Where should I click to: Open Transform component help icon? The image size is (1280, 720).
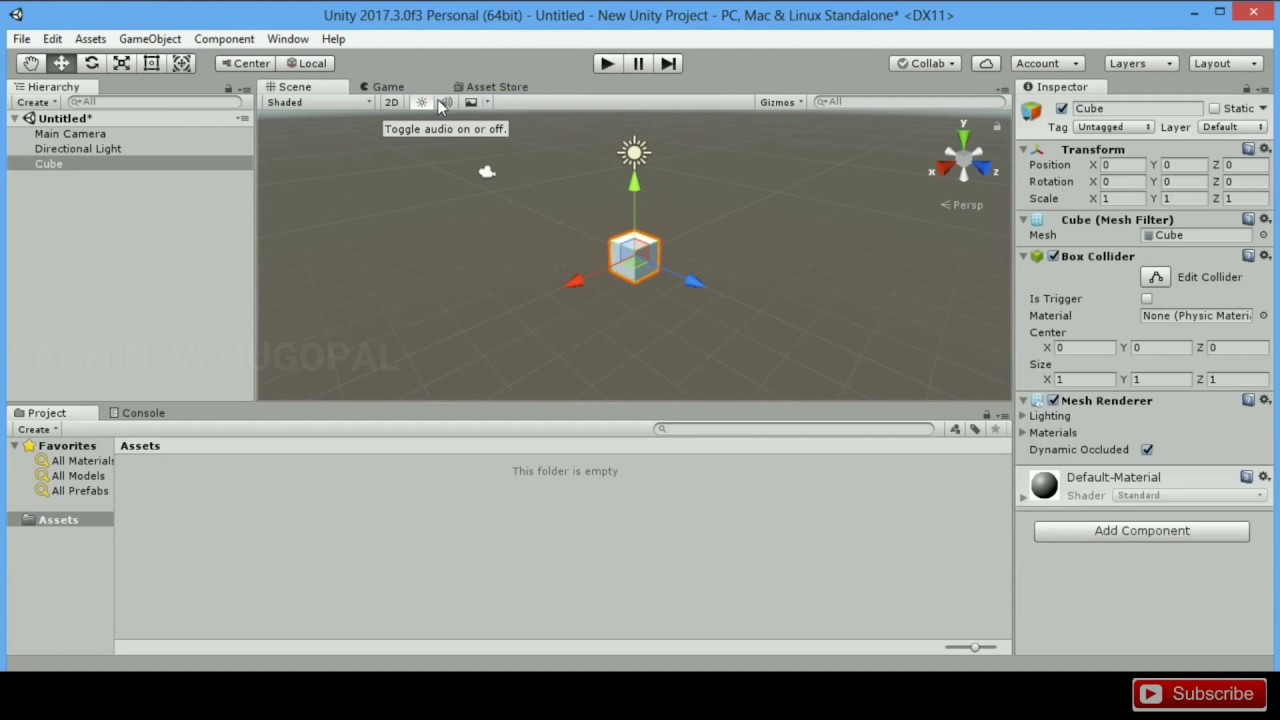click(x=1248, y=149)
